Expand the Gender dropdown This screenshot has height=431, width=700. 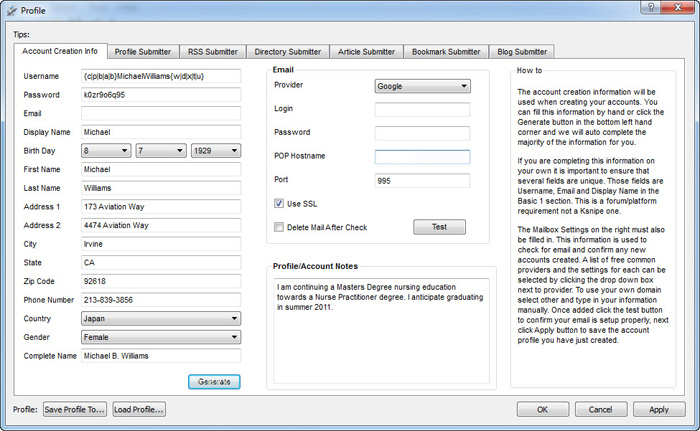[x=161, y=337]
